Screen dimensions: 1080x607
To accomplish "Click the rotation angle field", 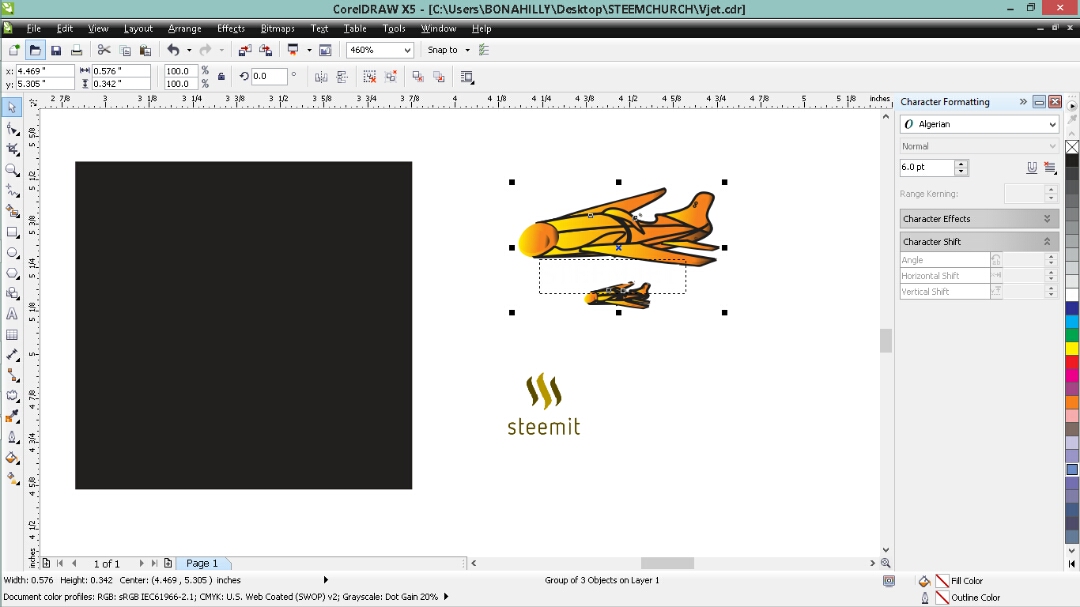I will point(269,76).
